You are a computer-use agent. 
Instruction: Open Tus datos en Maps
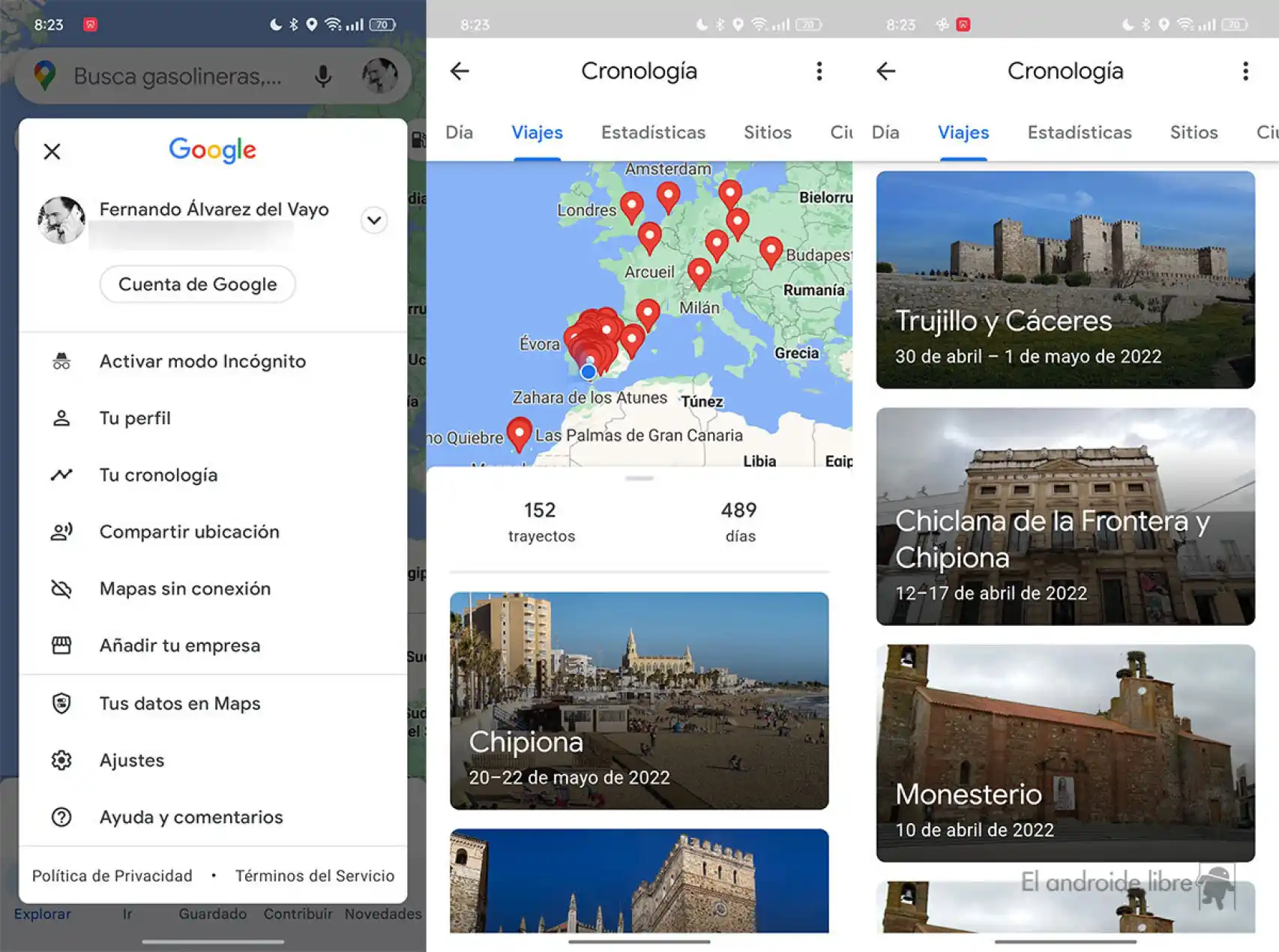pos(180,703)
